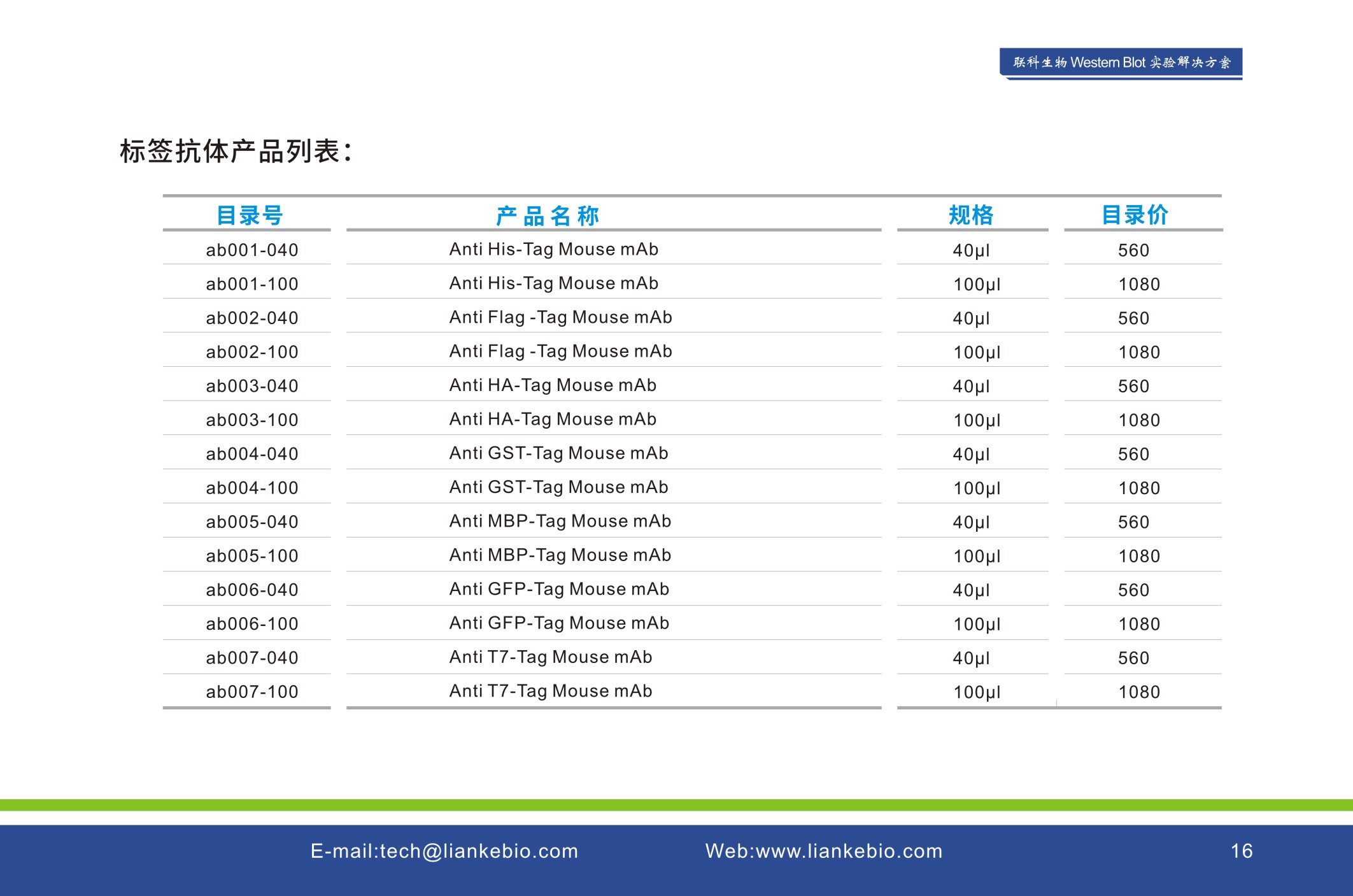1353x896 pixels.
Task: Click Anti T7-Tag Mouse mAb in ab007-040 row
Action: coord(551,657)
